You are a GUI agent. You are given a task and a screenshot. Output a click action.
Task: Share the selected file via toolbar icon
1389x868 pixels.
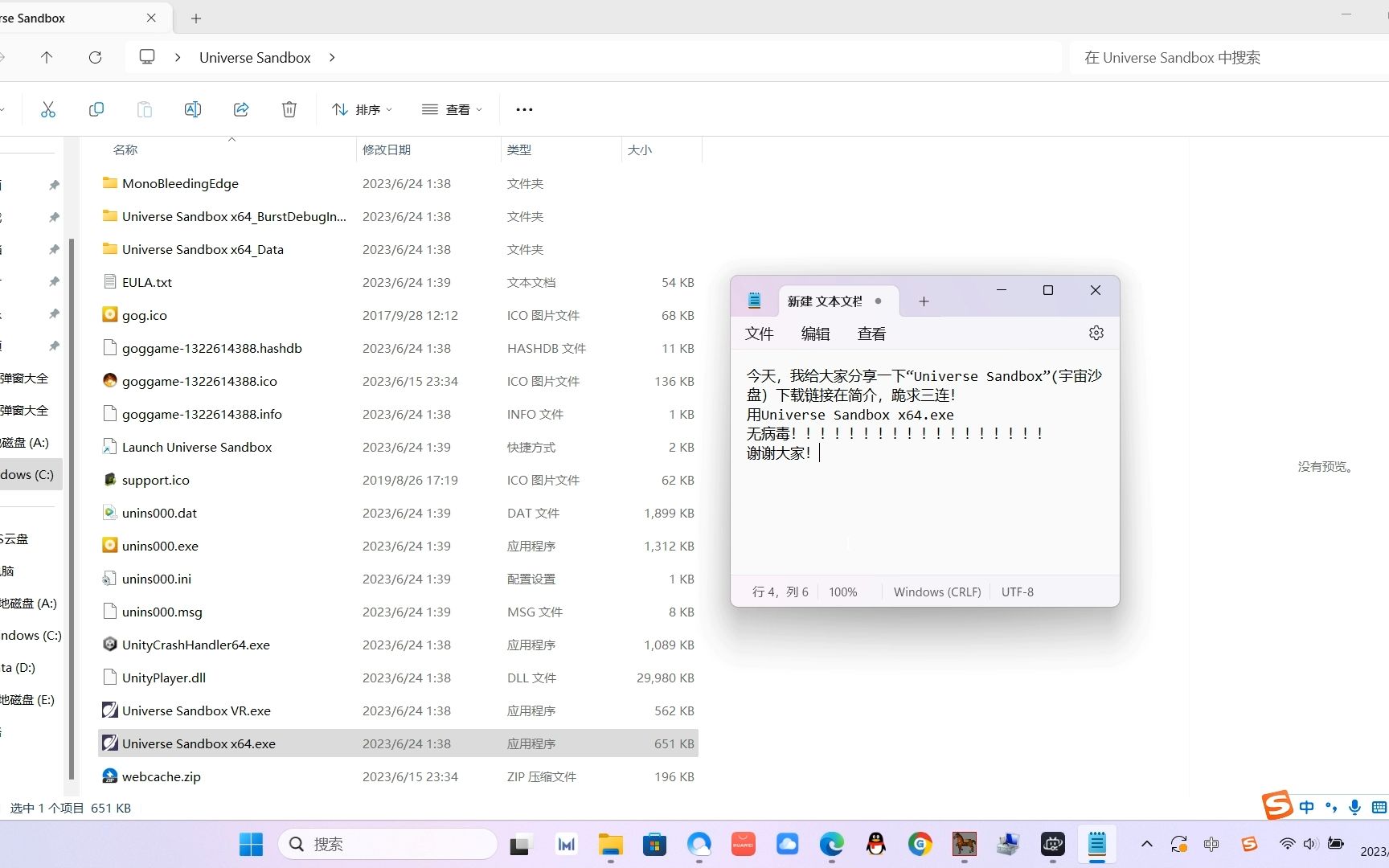coord(241,109)
